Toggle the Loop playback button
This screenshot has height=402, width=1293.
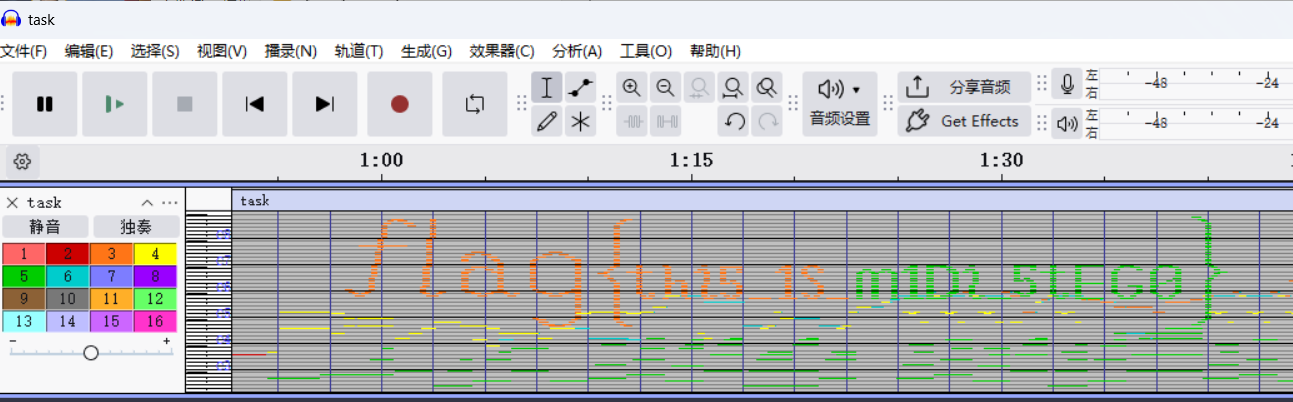[475, 104]
